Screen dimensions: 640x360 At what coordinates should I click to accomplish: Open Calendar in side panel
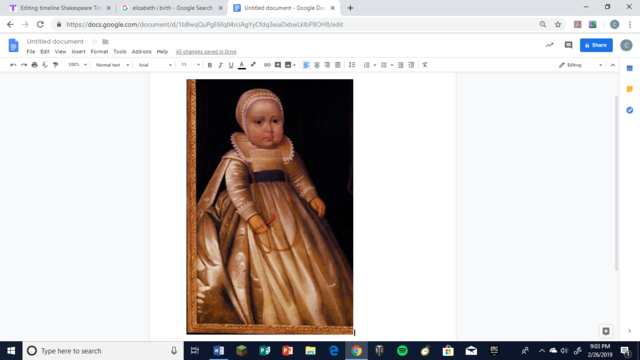630,69
